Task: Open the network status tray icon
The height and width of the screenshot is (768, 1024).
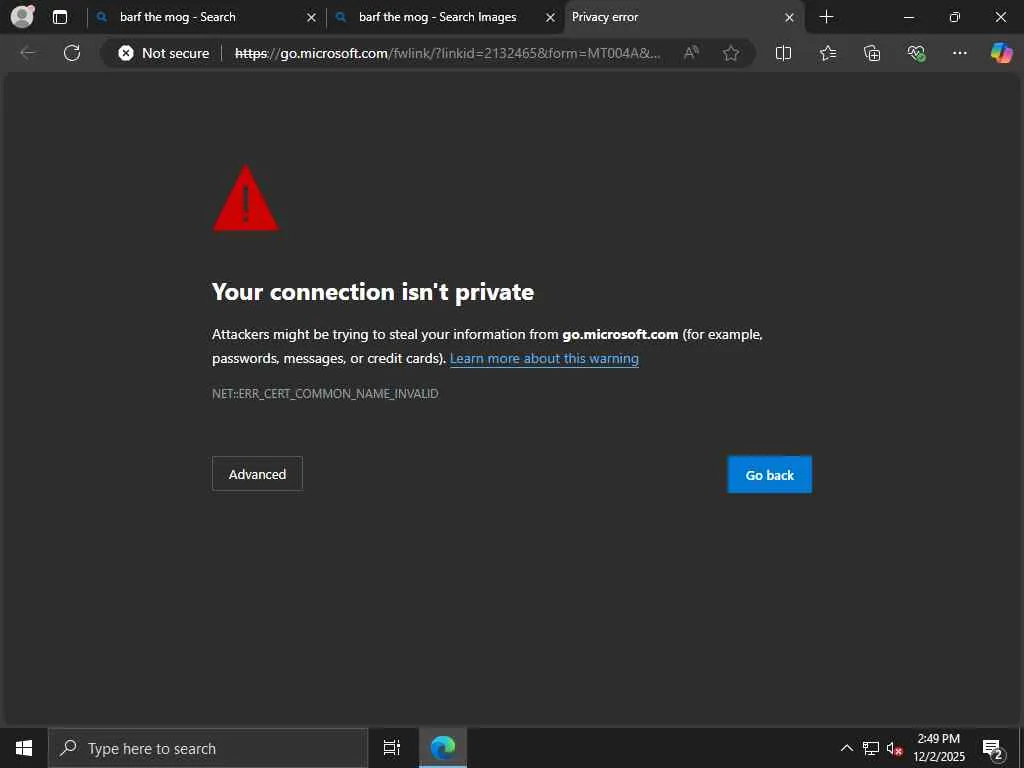Action: point(871,748)
